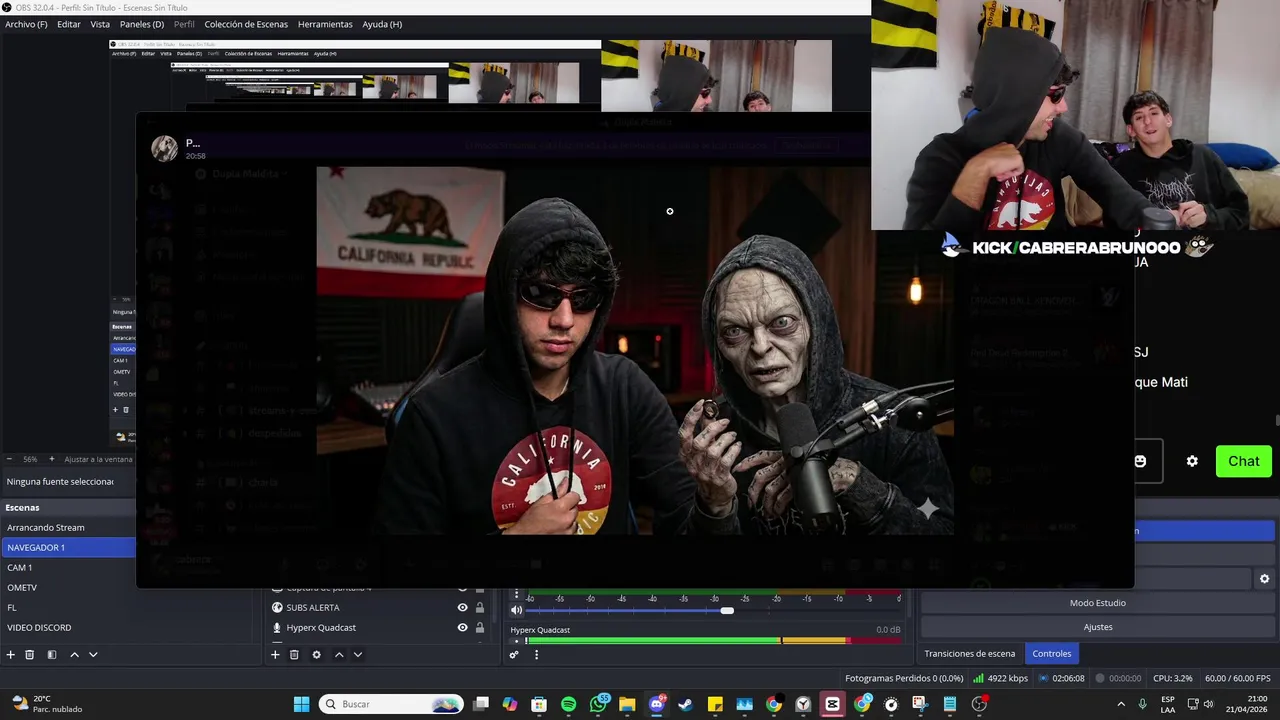Click the 4922 kbps bitrate status
Image resolution: width=1280 pixels, height=720 pixels.
tap(998, 678)
